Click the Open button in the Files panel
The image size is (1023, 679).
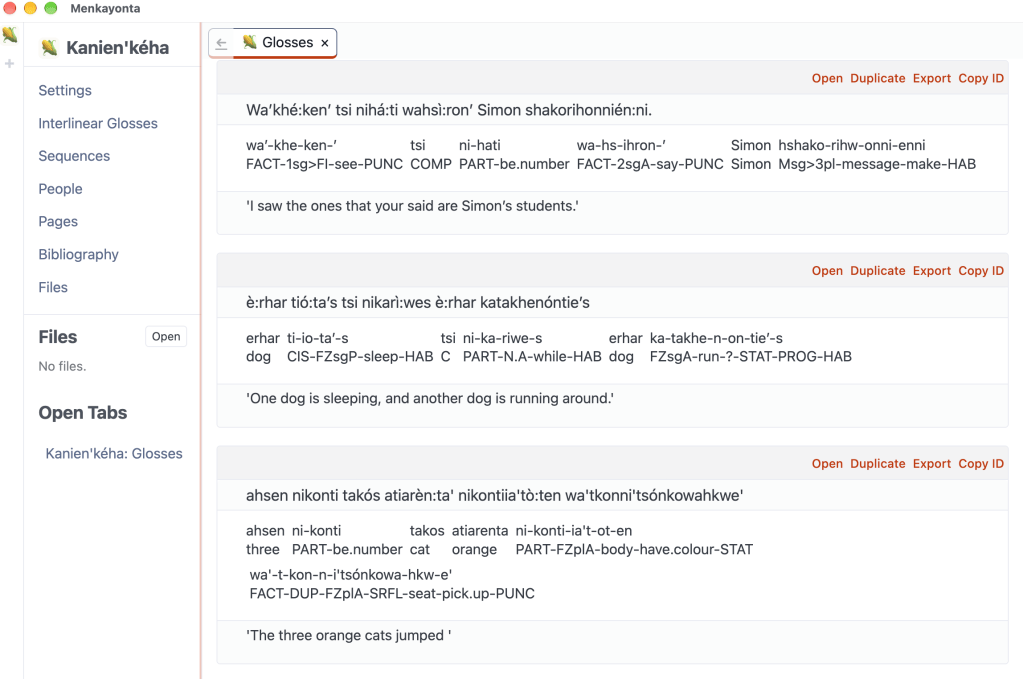click(x=166, y=337)
